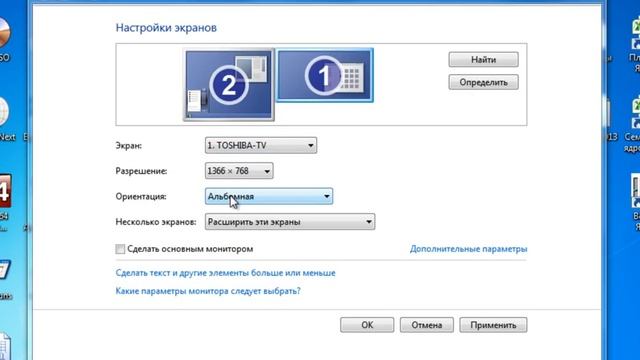Click the Определить button
The height and width of the screenshot is (360, 640).
click(483, 82)
